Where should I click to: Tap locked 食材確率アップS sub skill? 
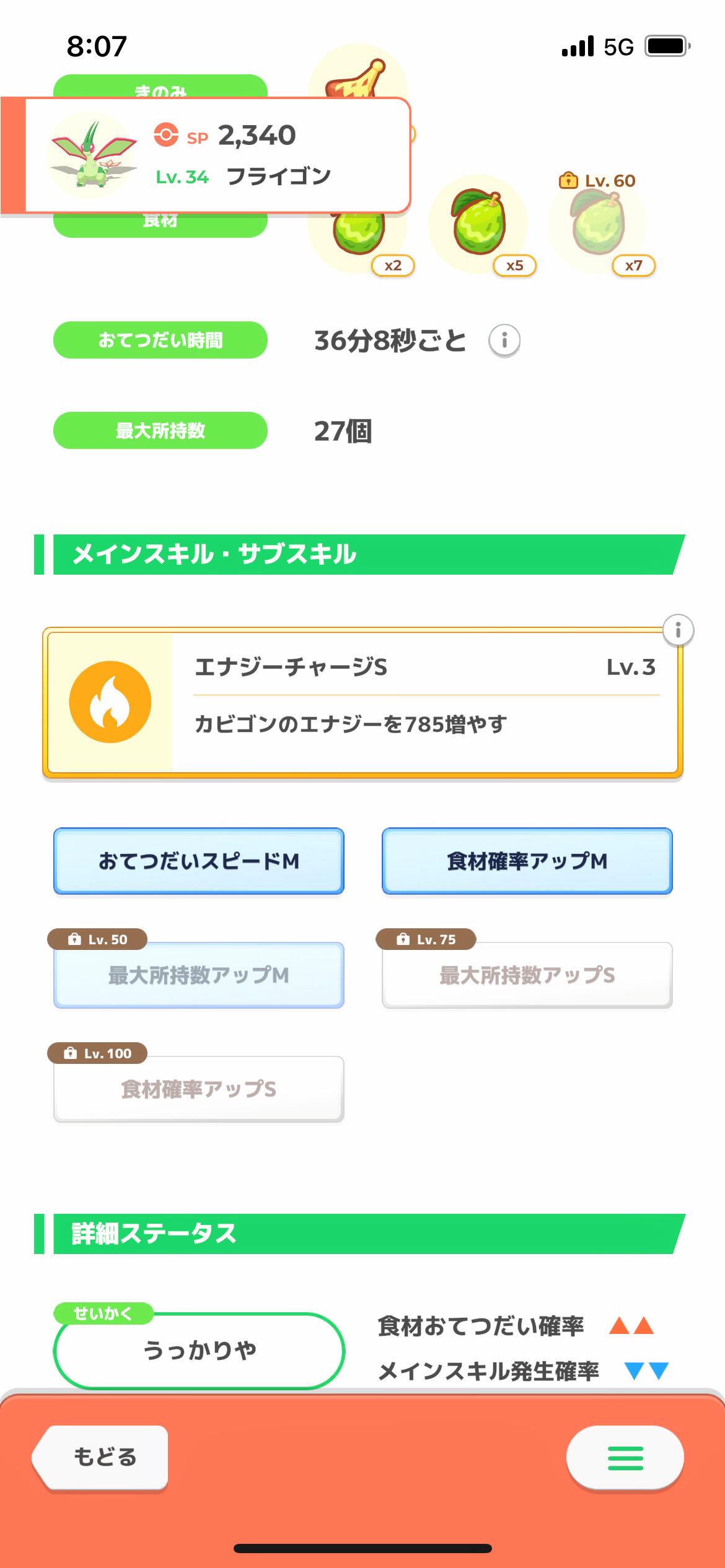199,1089
